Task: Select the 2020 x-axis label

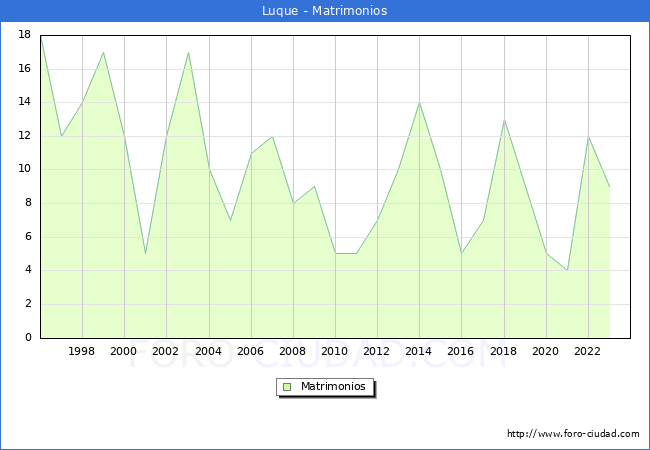Action: pyautogui.click(x=545, y=351)
